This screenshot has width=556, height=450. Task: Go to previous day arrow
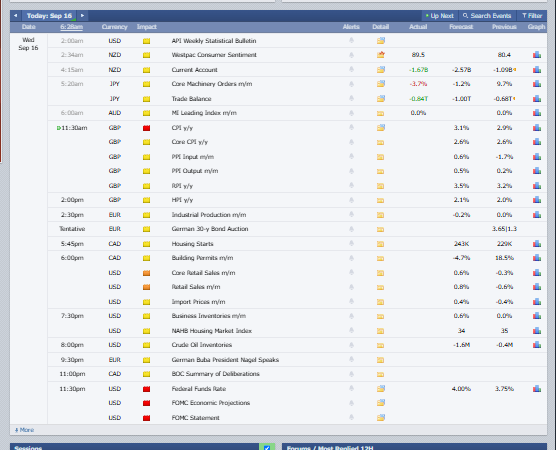tap(16, 16)
